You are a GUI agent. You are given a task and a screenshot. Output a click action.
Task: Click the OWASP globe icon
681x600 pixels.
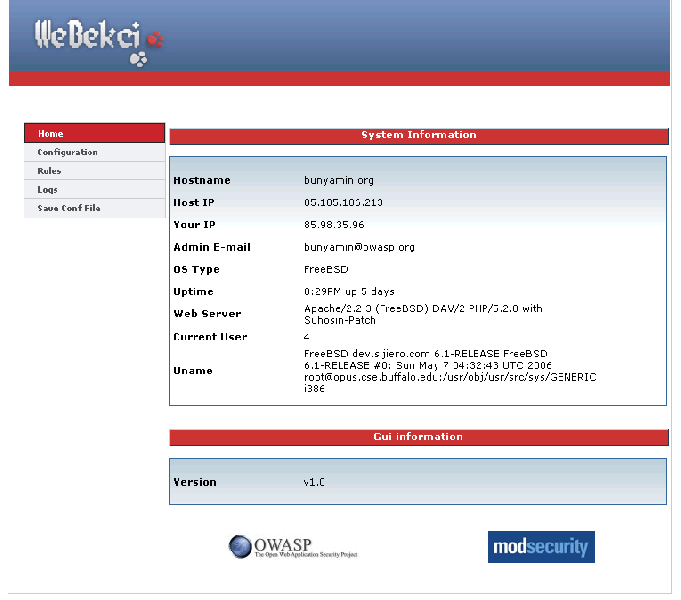(x=240, y=546)
